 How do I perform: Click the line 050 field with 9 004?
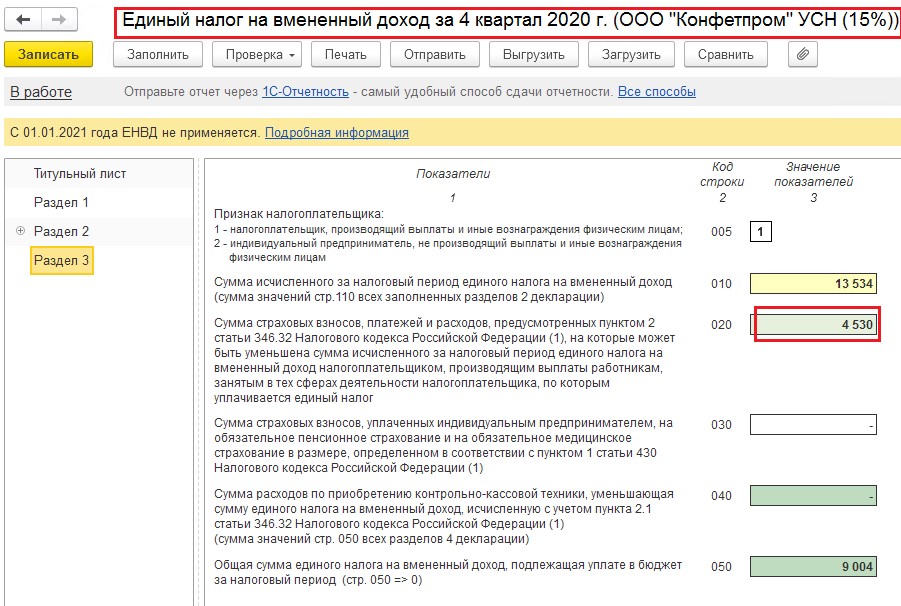pyautogui.click(x=813, y=566)
